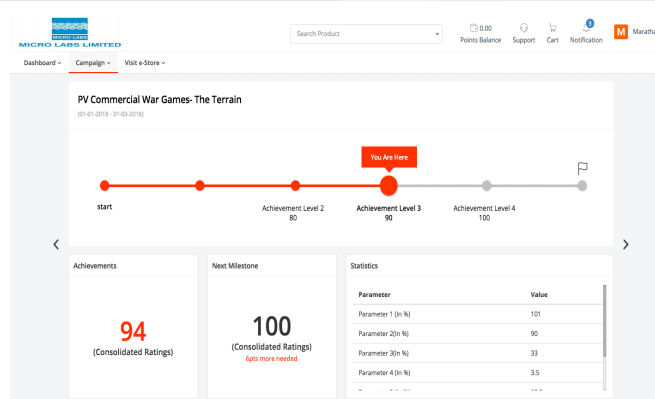Click the You Are Here marker label
The height and width of the screenshot is (399, 655).
389,157
